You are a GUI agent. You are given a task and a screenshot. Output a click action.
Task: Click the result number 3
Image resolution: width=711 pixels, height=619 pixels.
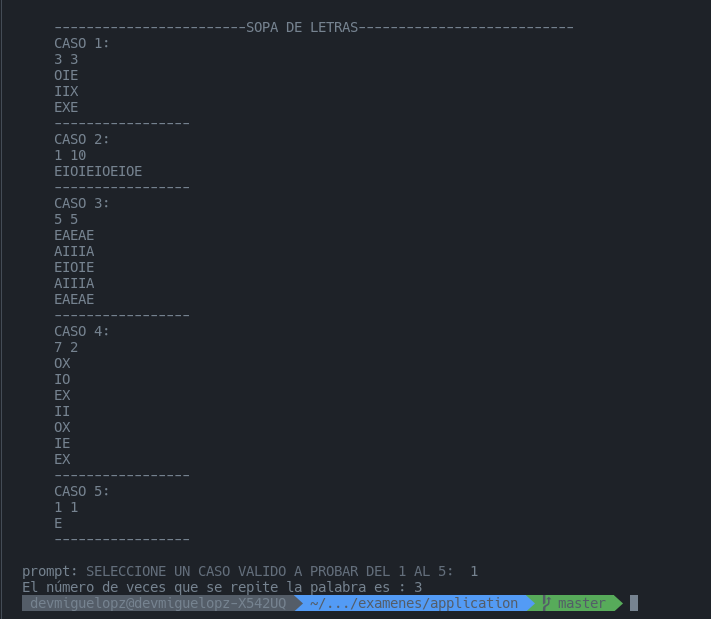(418, 587)
